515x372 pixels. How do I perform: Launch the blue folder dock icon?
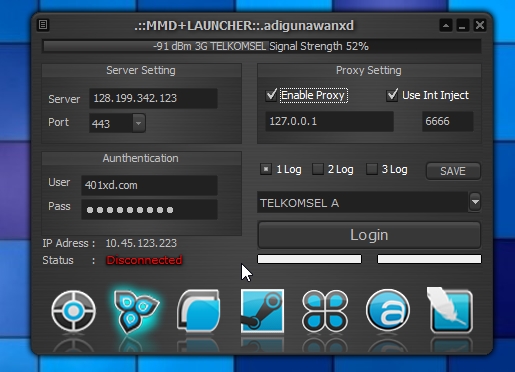pos(199,311)
